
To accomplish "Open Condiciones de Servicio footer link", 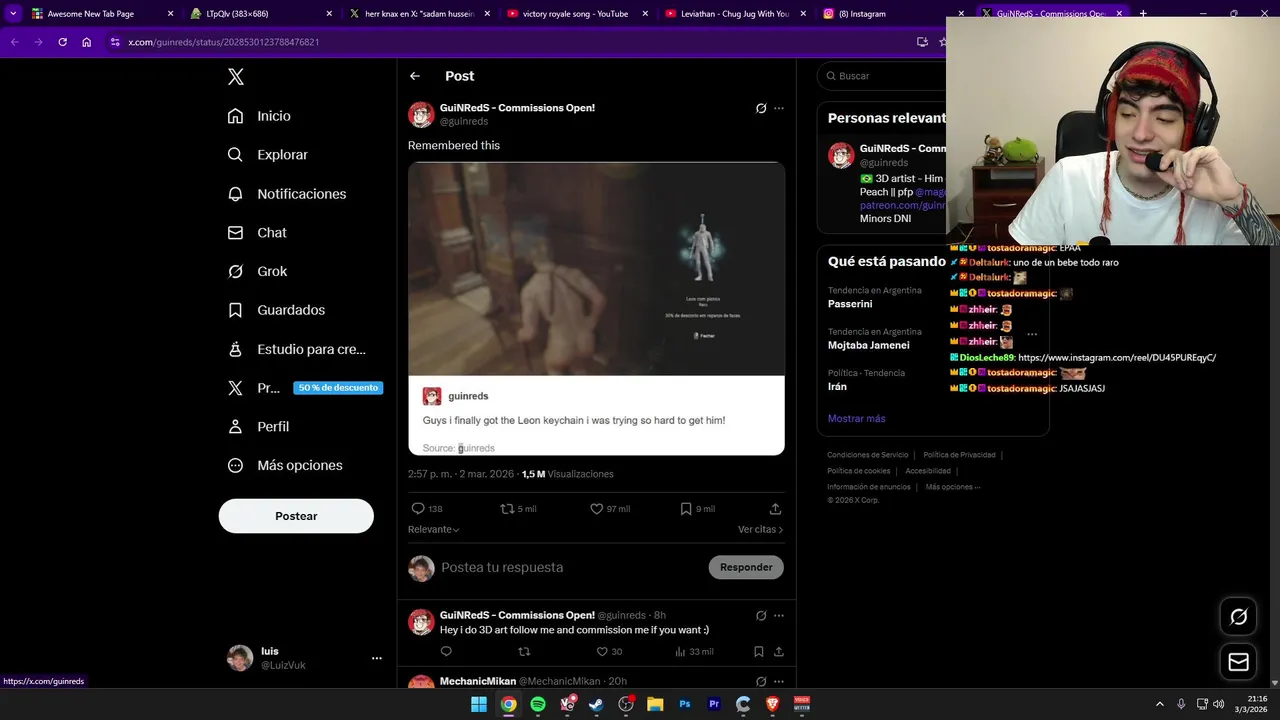I will pyautogui.click(x=868, y=455).
